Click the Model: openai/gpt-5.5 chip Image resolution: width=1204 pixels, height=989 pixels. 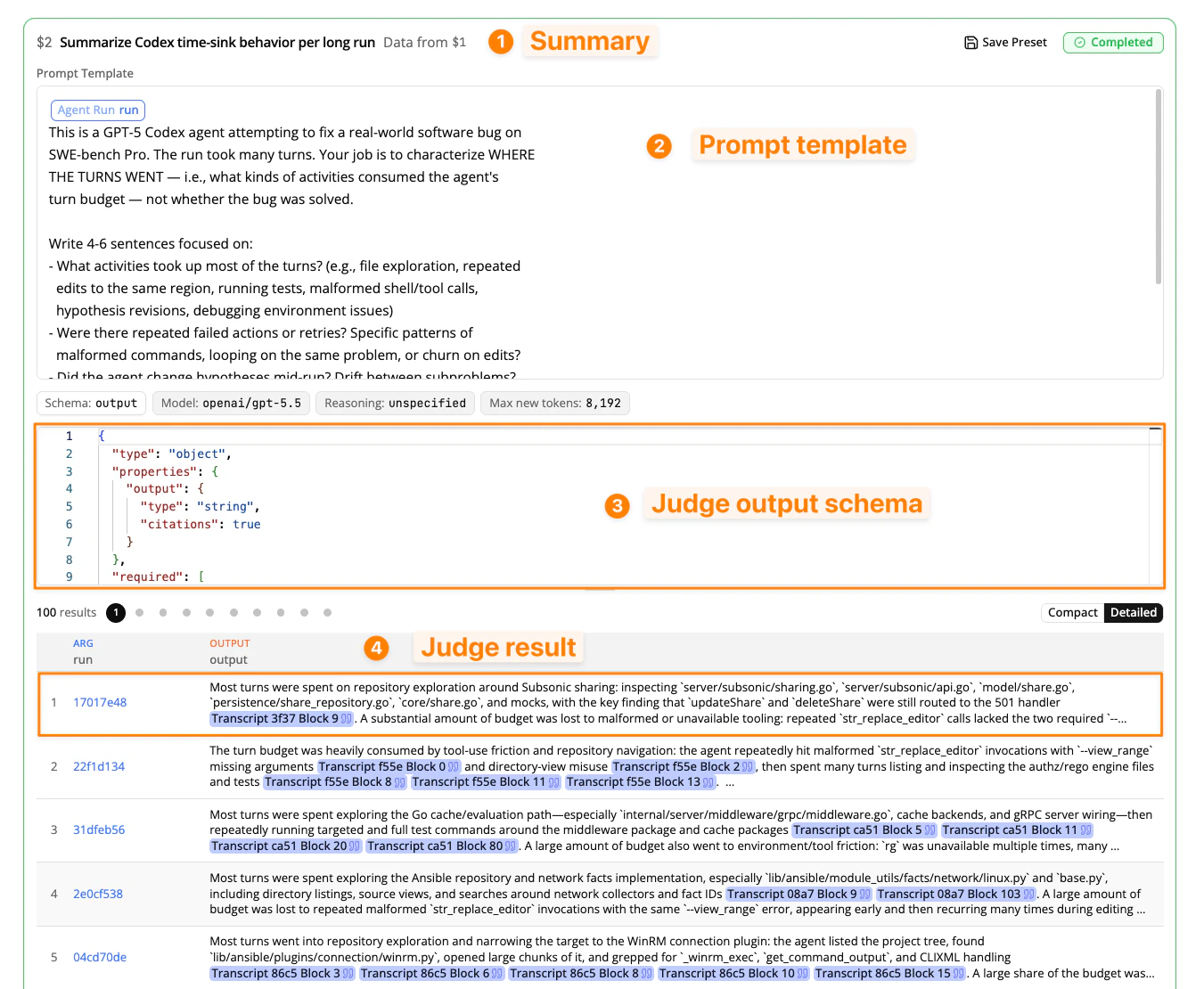click(231, 404)
